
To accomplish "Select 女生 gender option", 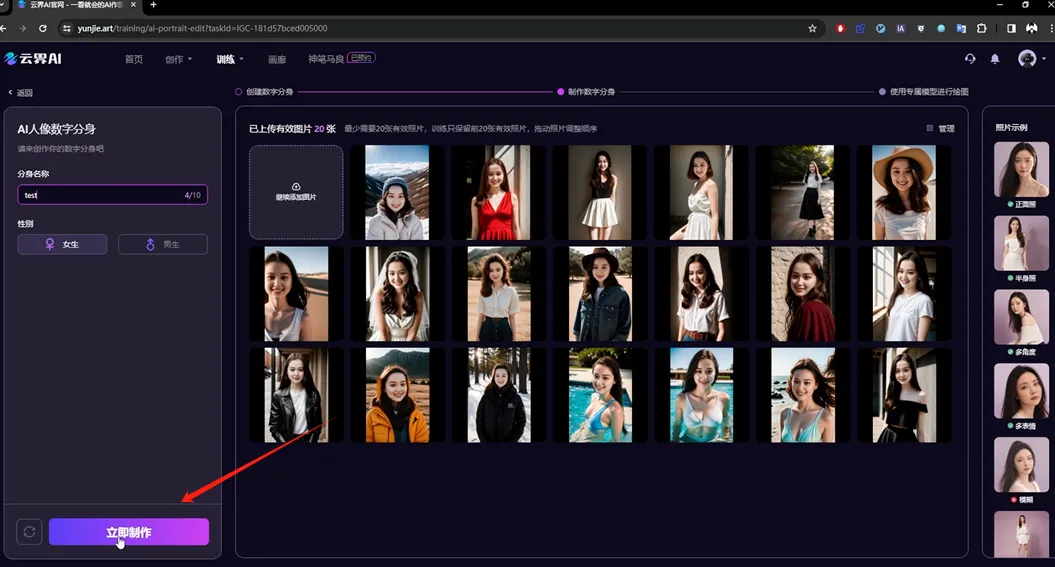I will [x=62, y=244].
